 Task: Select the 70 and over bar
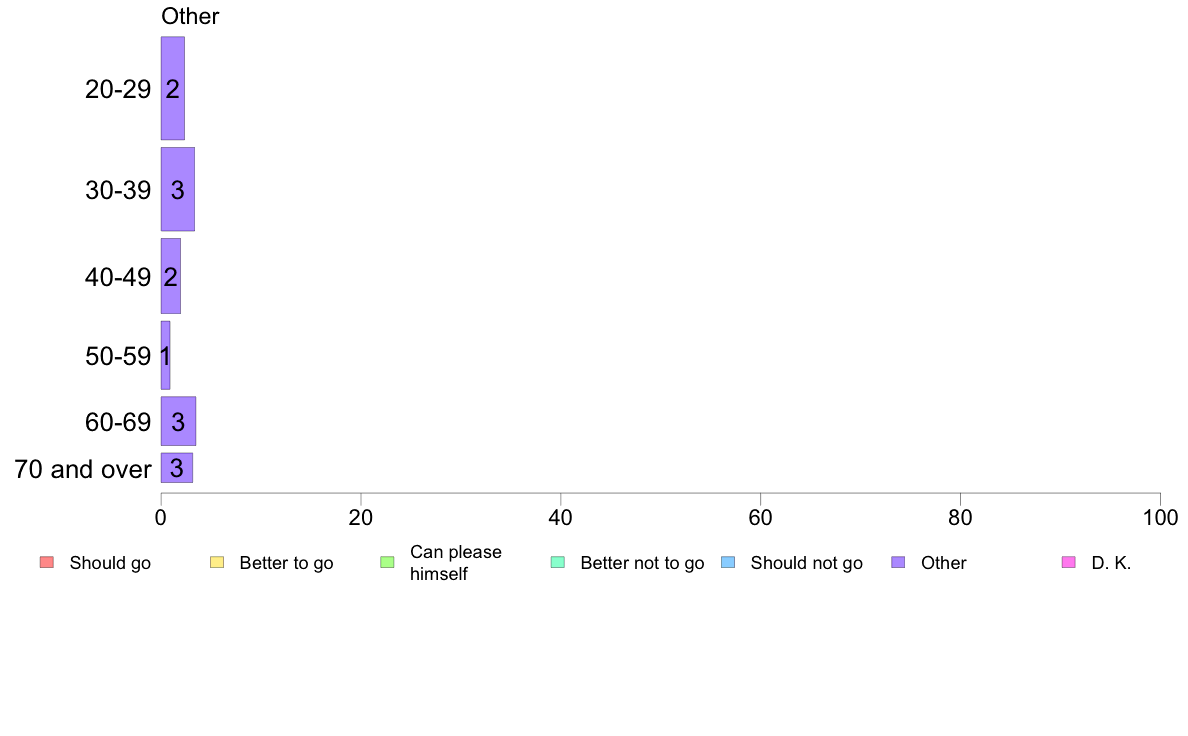pos(177,468)
